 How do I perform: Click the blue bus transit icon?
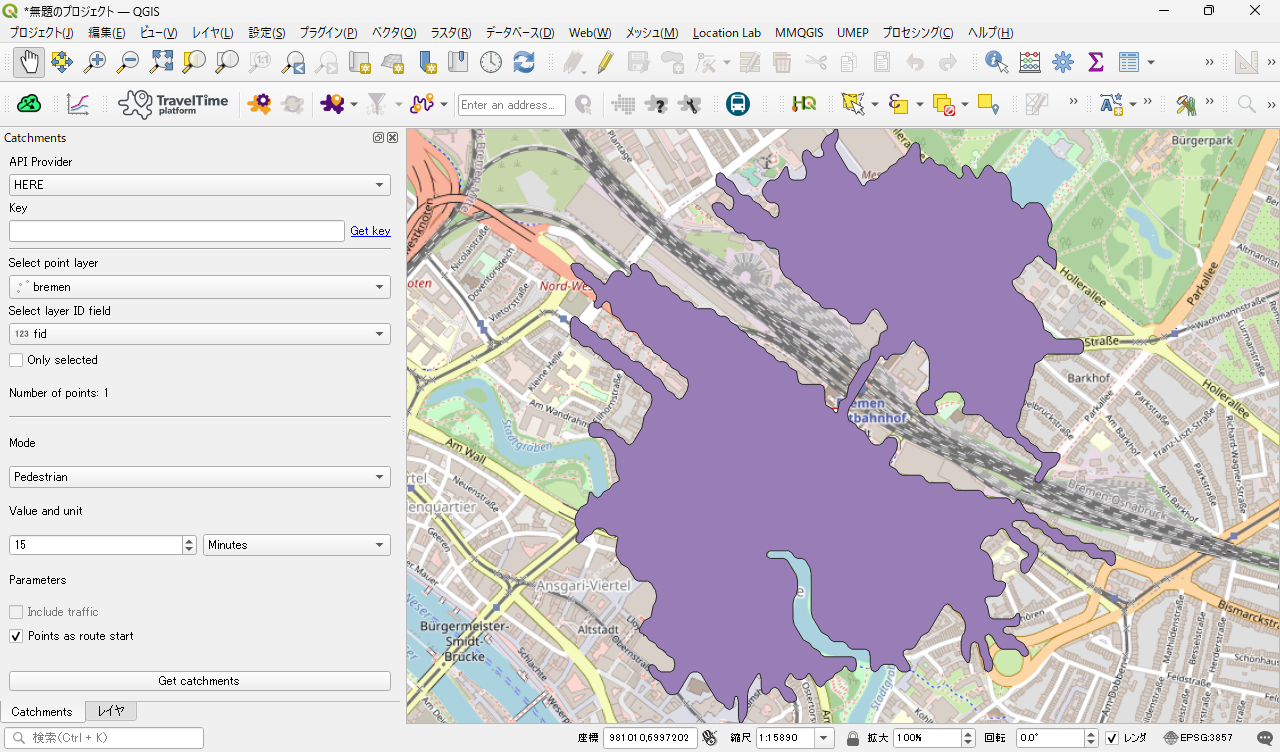click(738, 104)
